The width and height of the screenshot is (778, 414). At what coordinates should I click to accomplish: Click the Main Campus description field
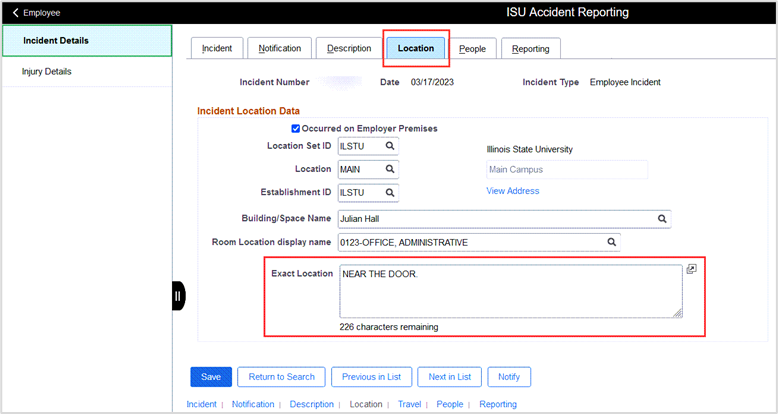pos(567,169)
